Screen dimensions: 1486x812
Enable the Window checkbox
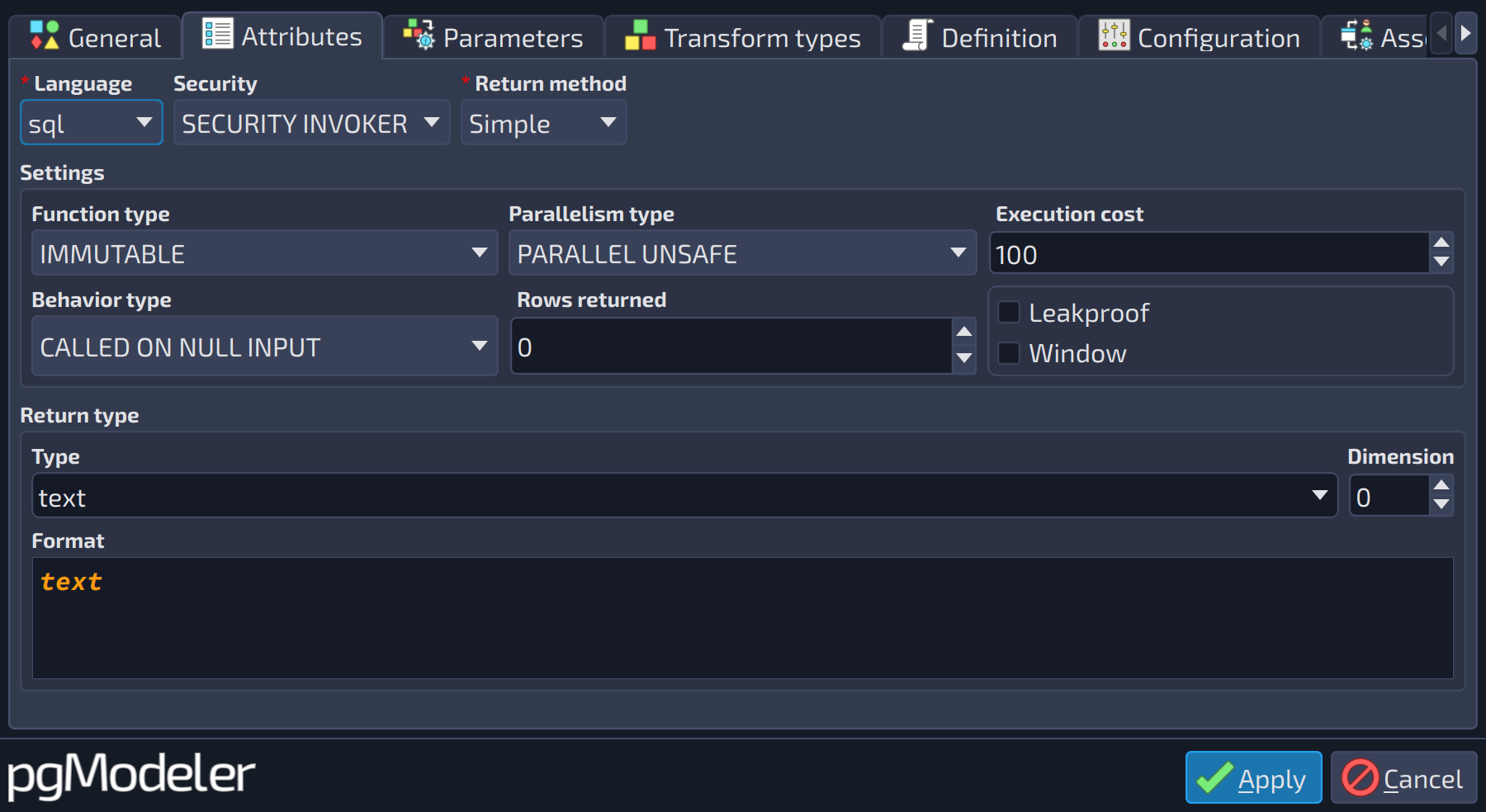pyautogui.click(x=1009, y=353)
